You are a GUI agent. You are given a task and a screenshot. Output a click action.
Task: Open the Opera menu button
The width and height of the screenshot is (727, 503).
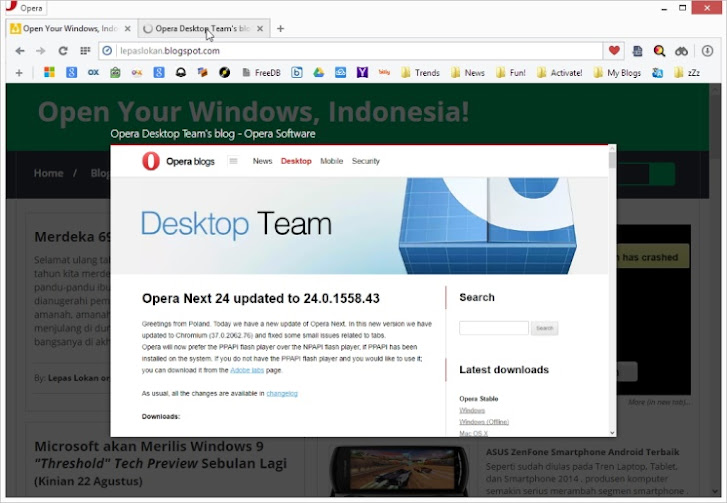pyautogui.click(x=25, y=7)
